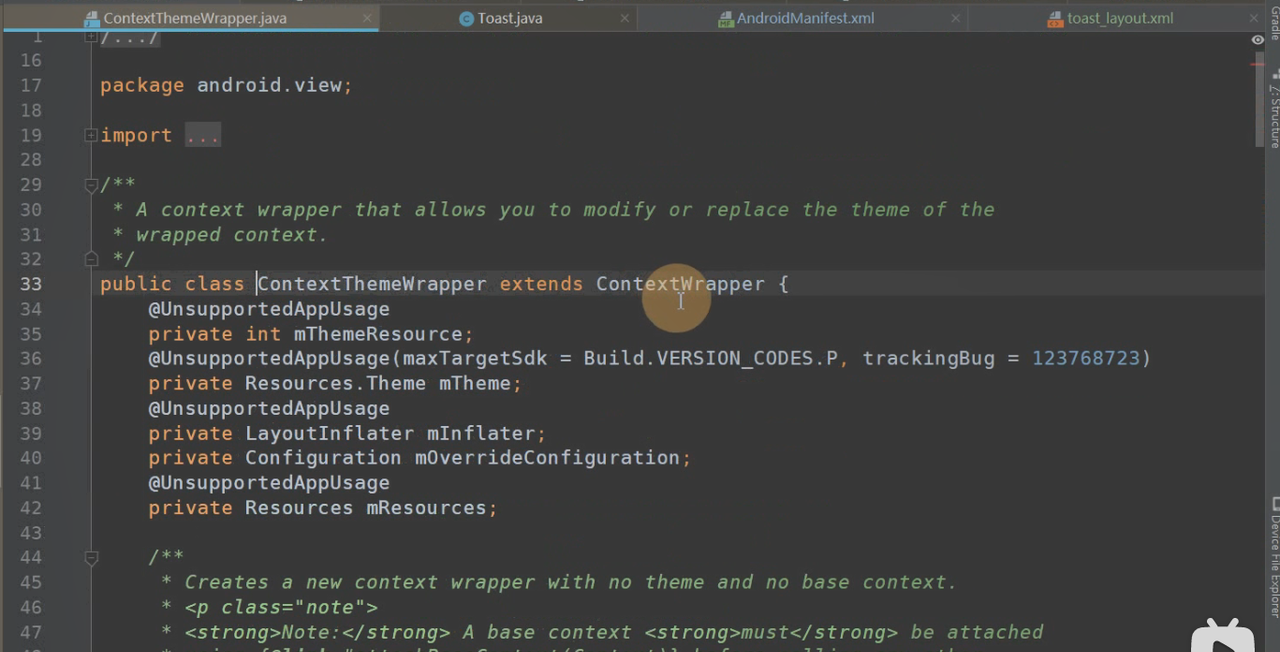Click the folded import ellipsis placeholder
The height and width of the screenshot is (652, 1280).
(202, 135)
